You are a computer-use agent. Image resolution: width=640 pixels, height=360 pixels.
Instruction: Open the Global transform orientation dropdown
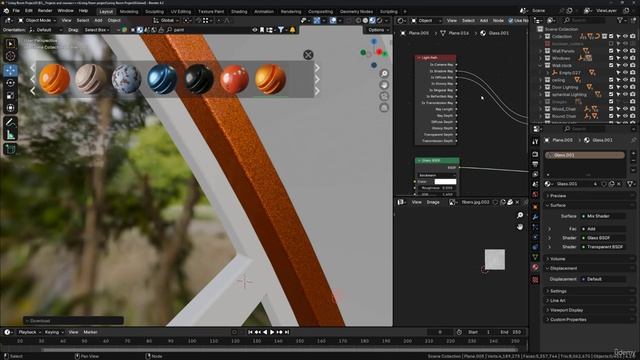(x=167, y=20)
